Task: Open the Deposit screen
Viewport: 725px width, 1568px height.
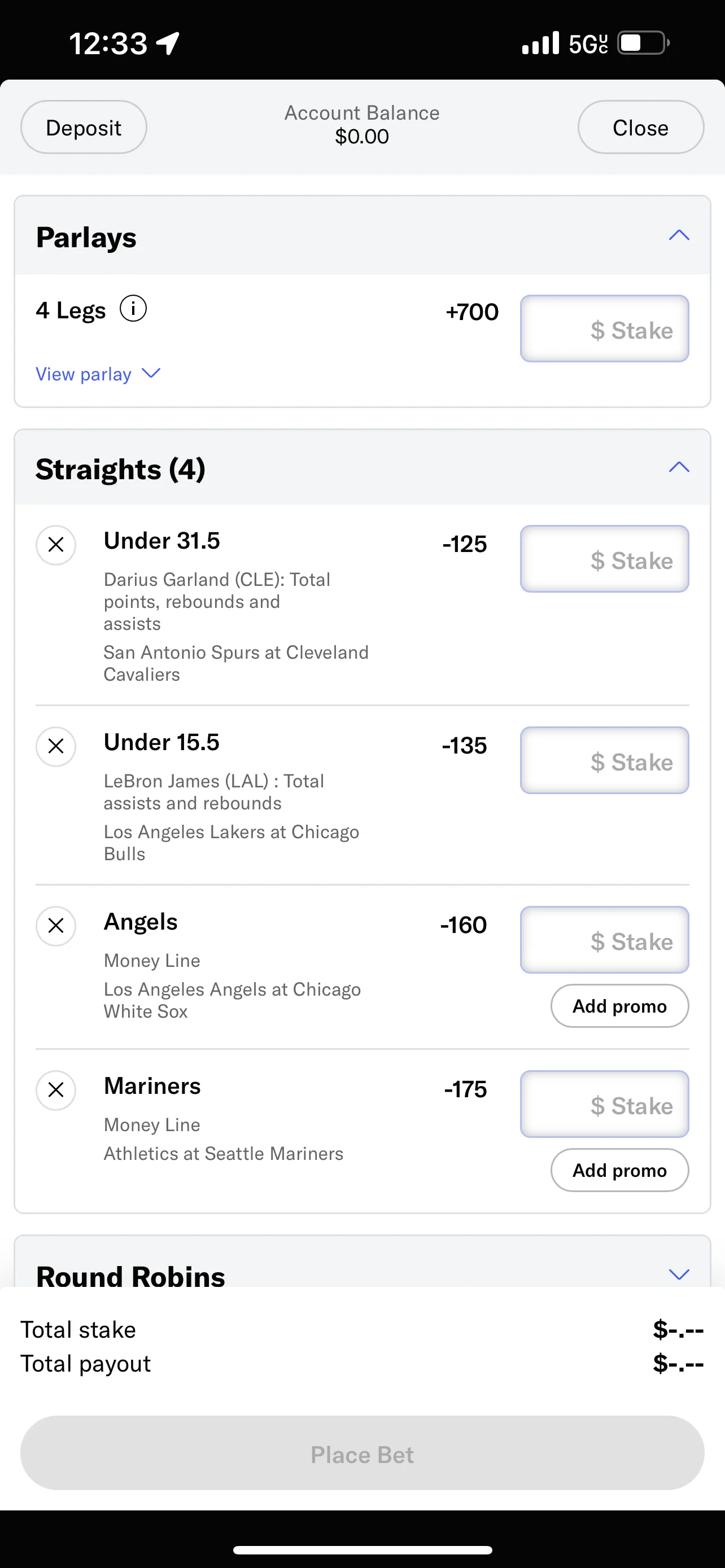Action: tap(84, 127)
